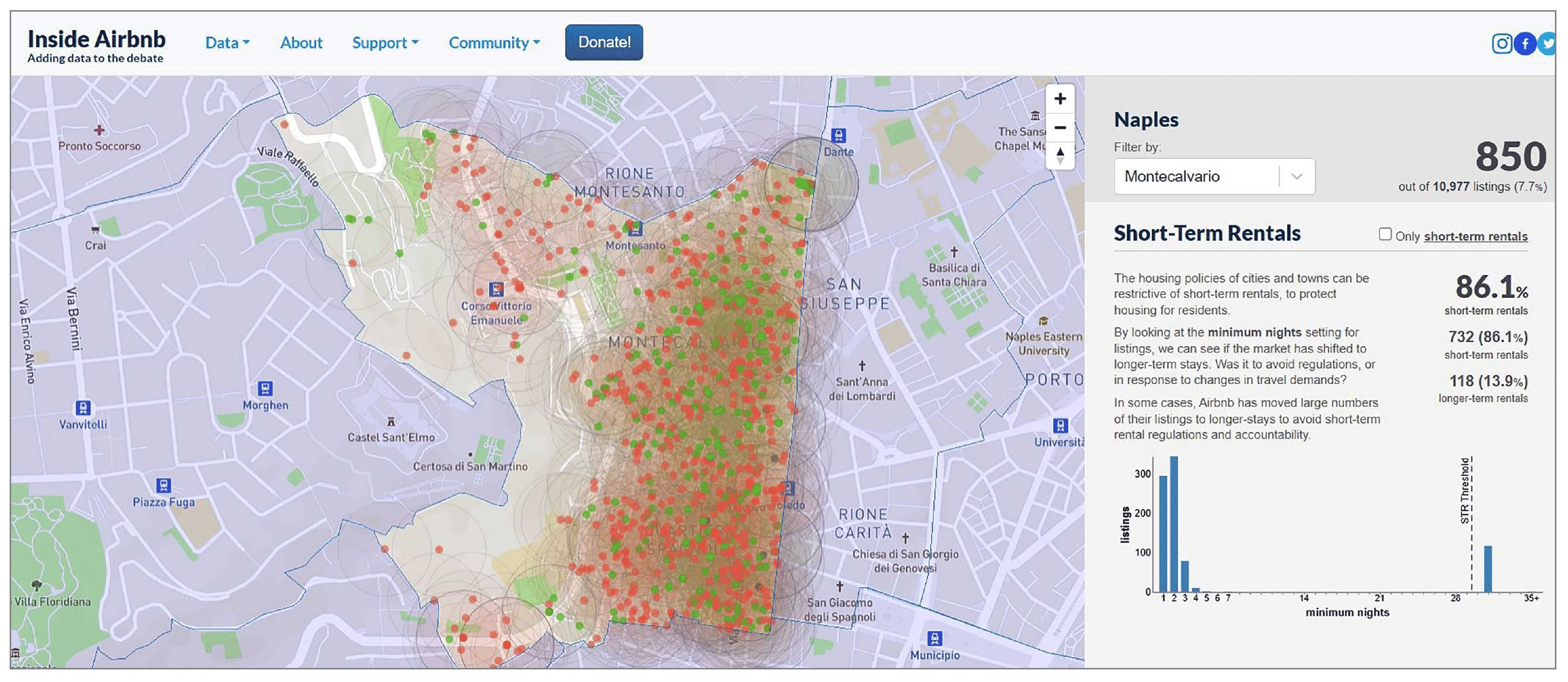Screen dimensions: 1568x682
Task: Click the Donate! button
Action: point(603,42)
